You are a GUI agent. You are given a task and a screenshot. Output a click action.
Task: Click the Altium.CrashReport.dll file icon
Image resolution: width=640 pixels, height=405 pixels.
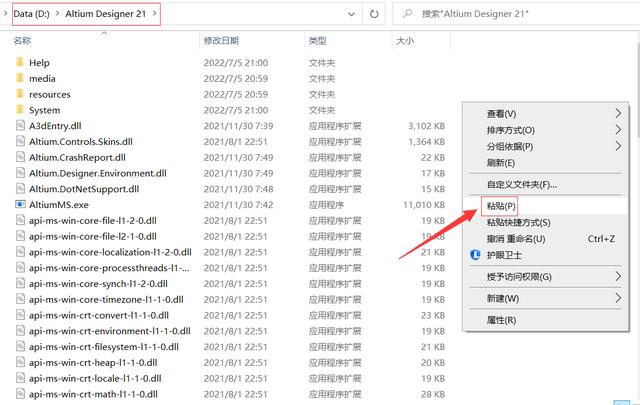tap(20, 158)
